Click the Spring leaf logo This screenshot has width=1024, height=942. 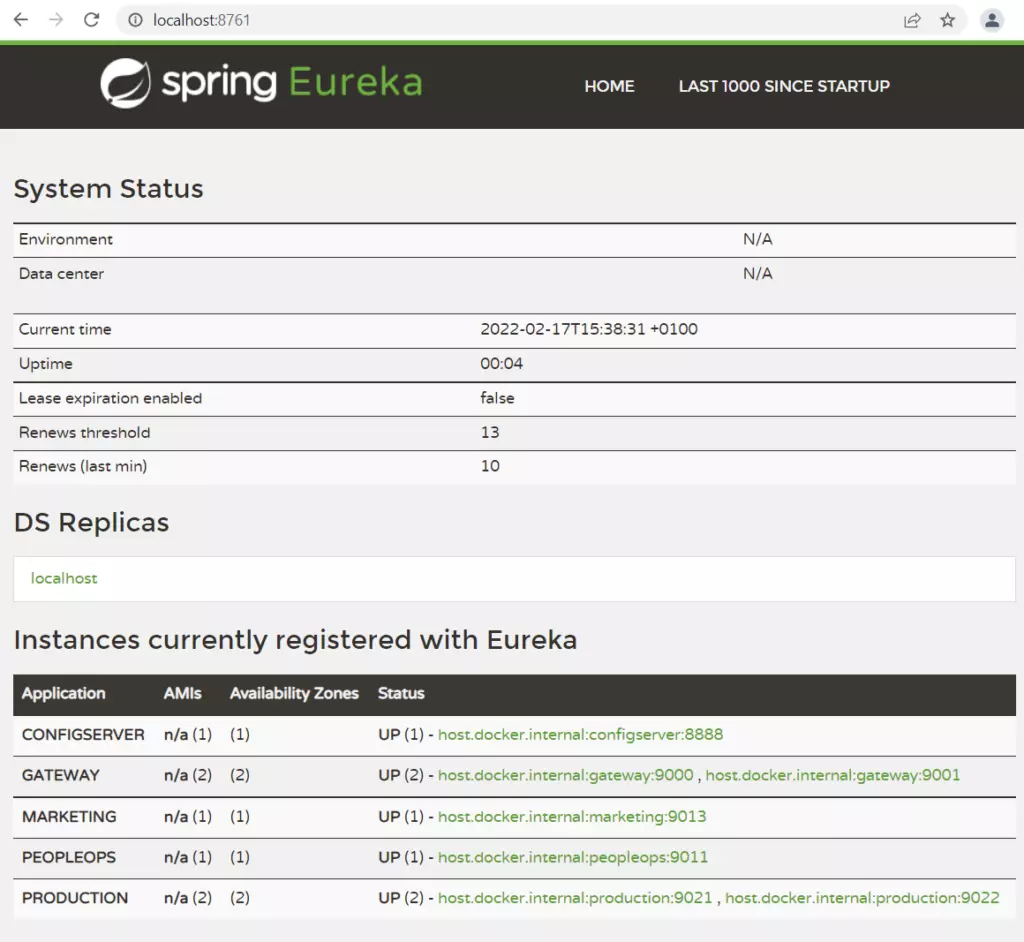(125, 83)
